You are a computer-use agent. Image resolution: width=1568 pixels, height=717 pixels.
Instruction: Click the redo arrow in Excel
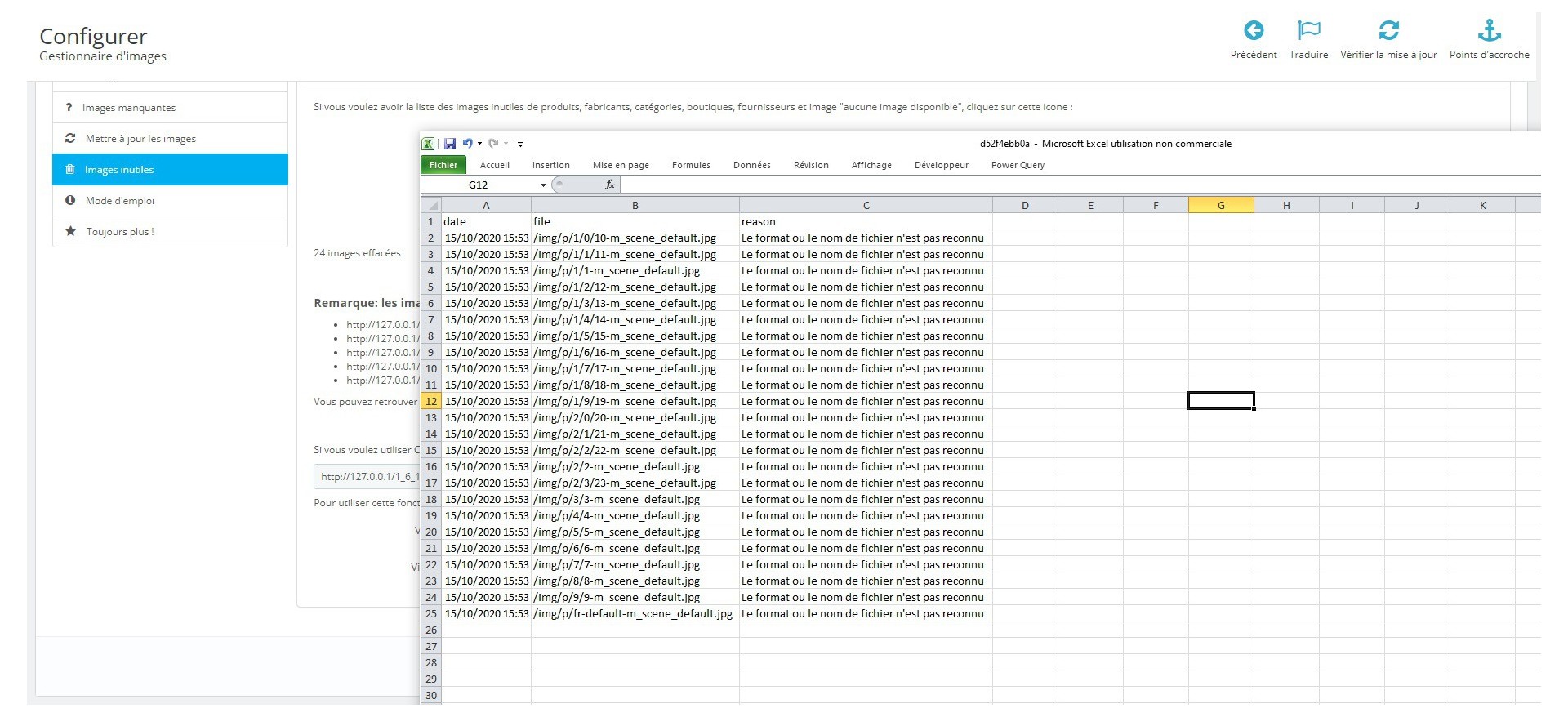[493, 144]
